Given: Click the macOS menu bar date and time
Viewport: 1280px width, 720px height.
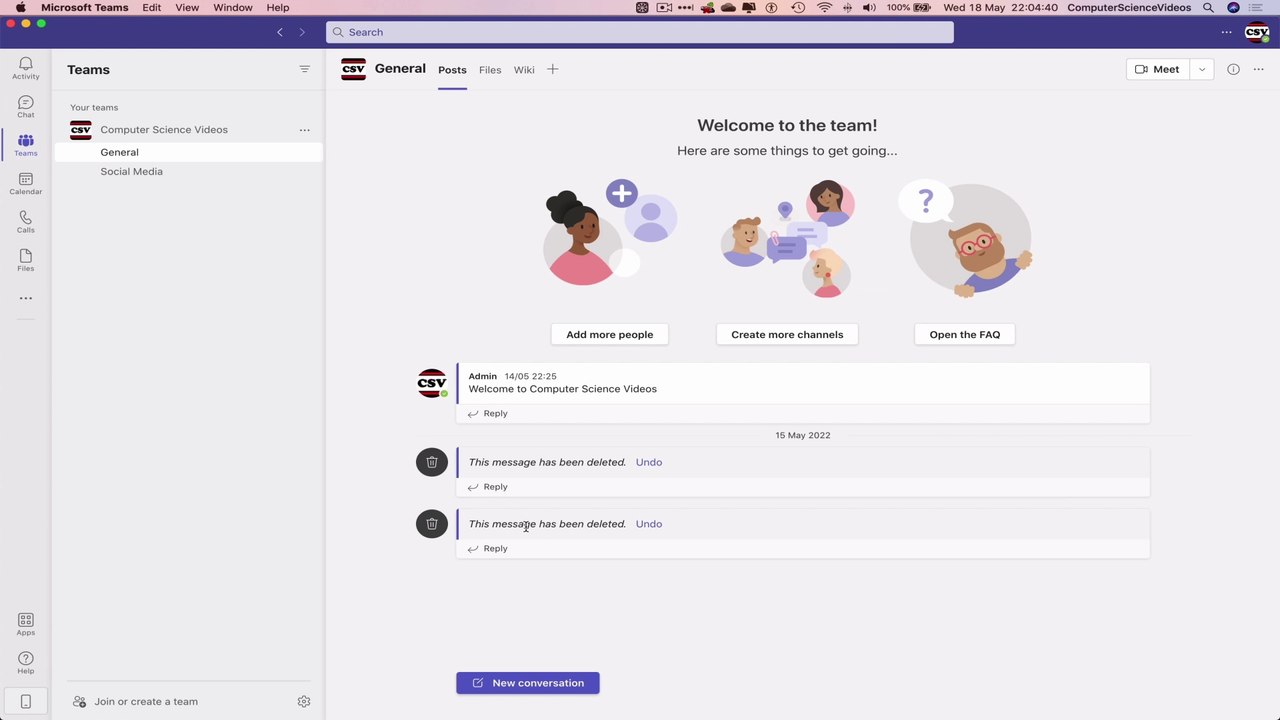Looking at the screenshot, I should point(999,8).
